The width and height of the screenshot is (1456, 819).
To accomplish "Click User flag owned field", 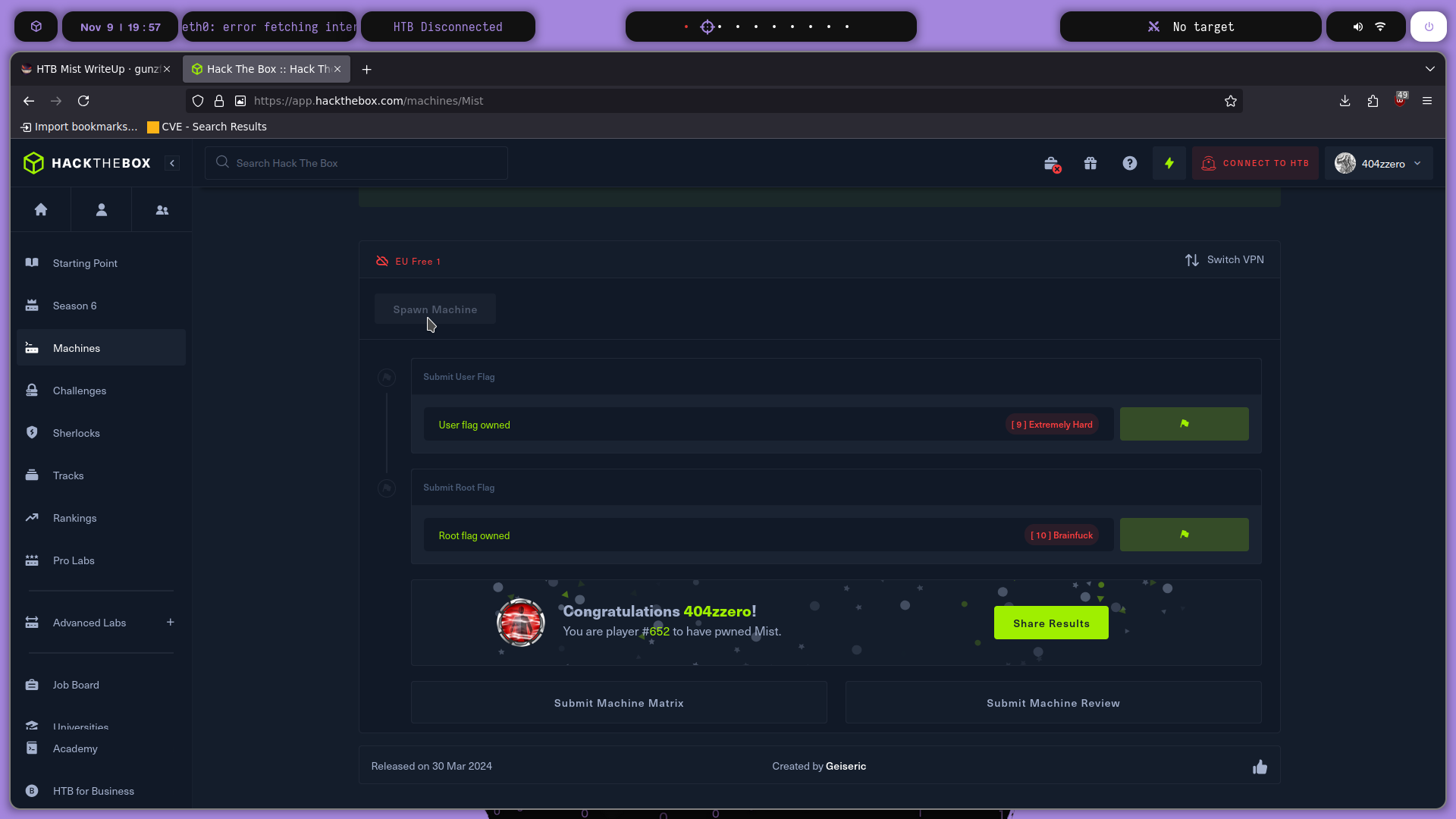I will 768,425.
